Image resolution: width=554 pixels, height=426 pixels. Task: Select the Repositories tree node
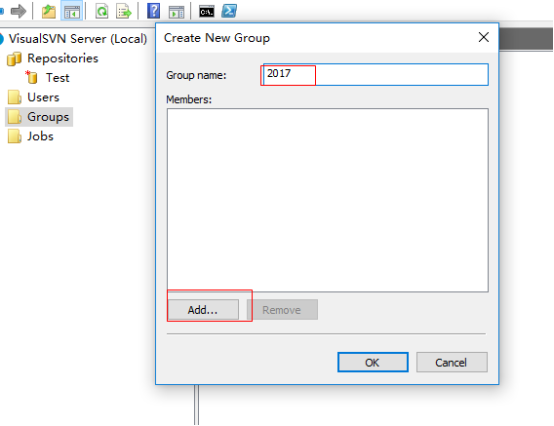coord(63,58)
